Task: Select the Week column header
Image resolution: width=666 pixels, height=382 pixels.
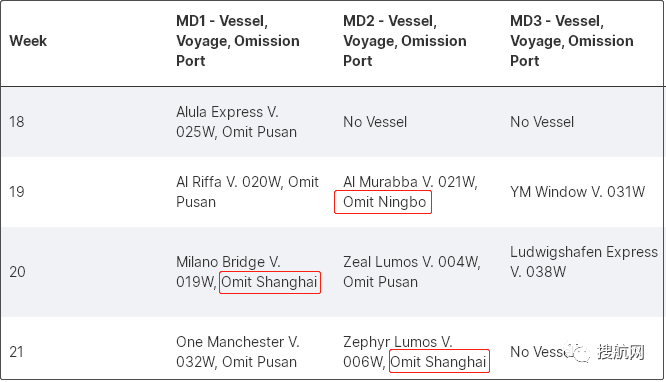Action: coord(28,41)
